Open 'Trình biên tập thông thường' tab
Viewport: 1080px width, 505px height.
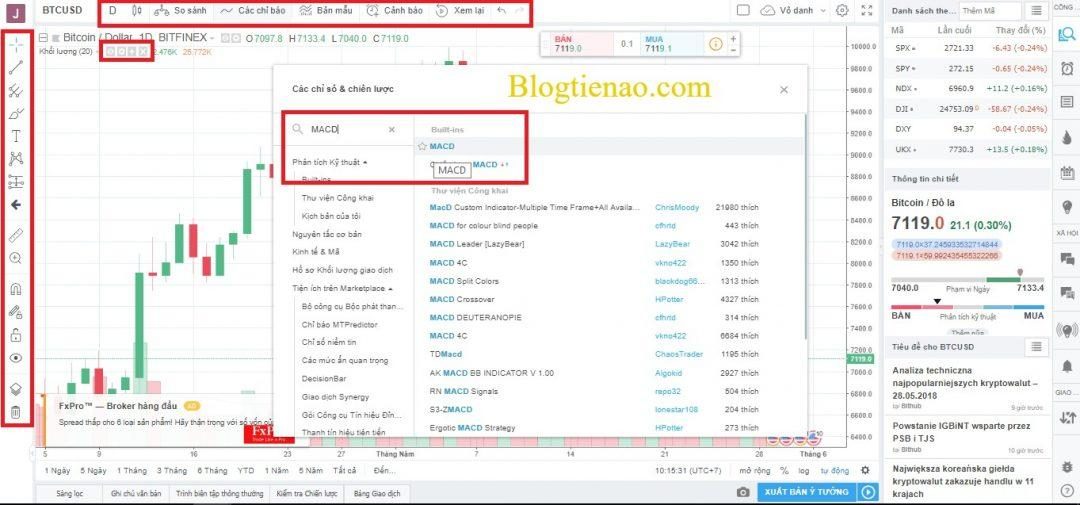[x=219, y=493]
